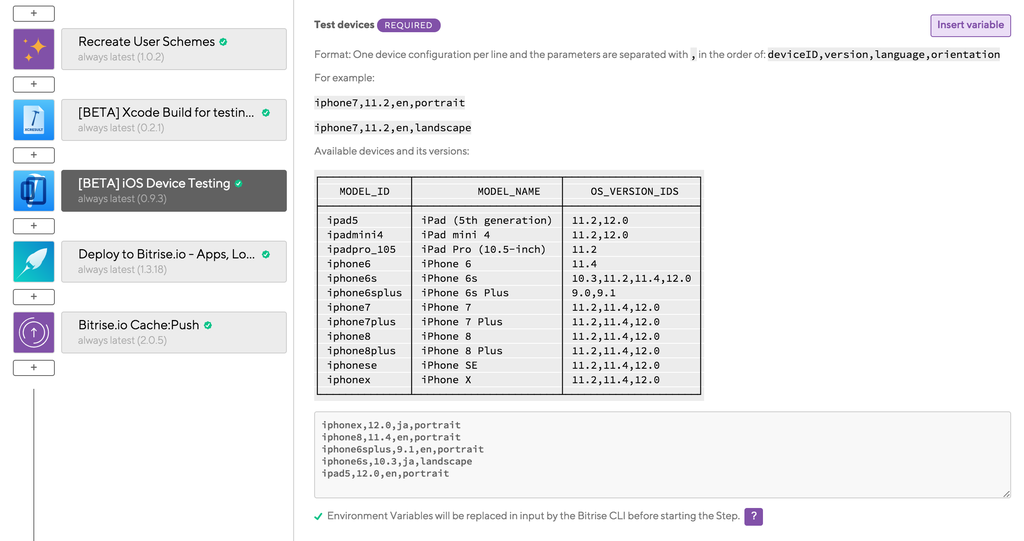Click the iPhone SE model name
Screen dimensions: 1024x541
pyautogui.click(x=449, y=365)
